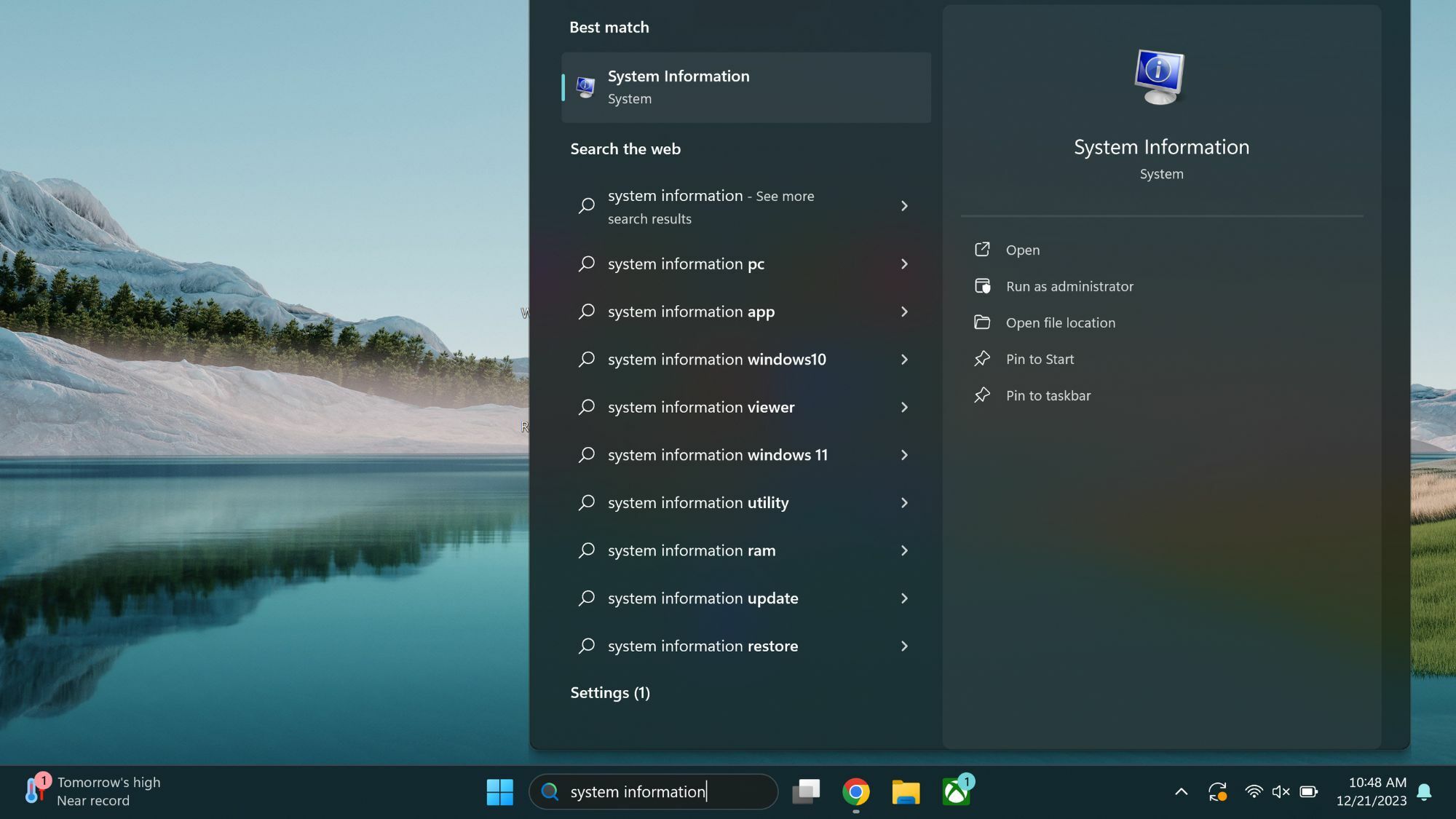Expand the 'system information viewer' chevron
Viewport: 1456px width, 819px height.
click(x=904, y=407)
